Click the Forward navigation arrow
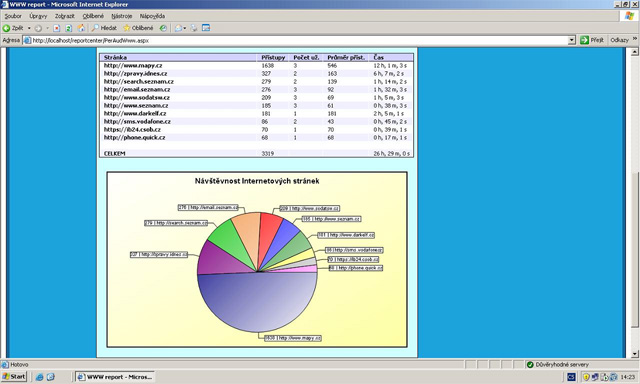640x384 pixels. click(x=38, y=28)
